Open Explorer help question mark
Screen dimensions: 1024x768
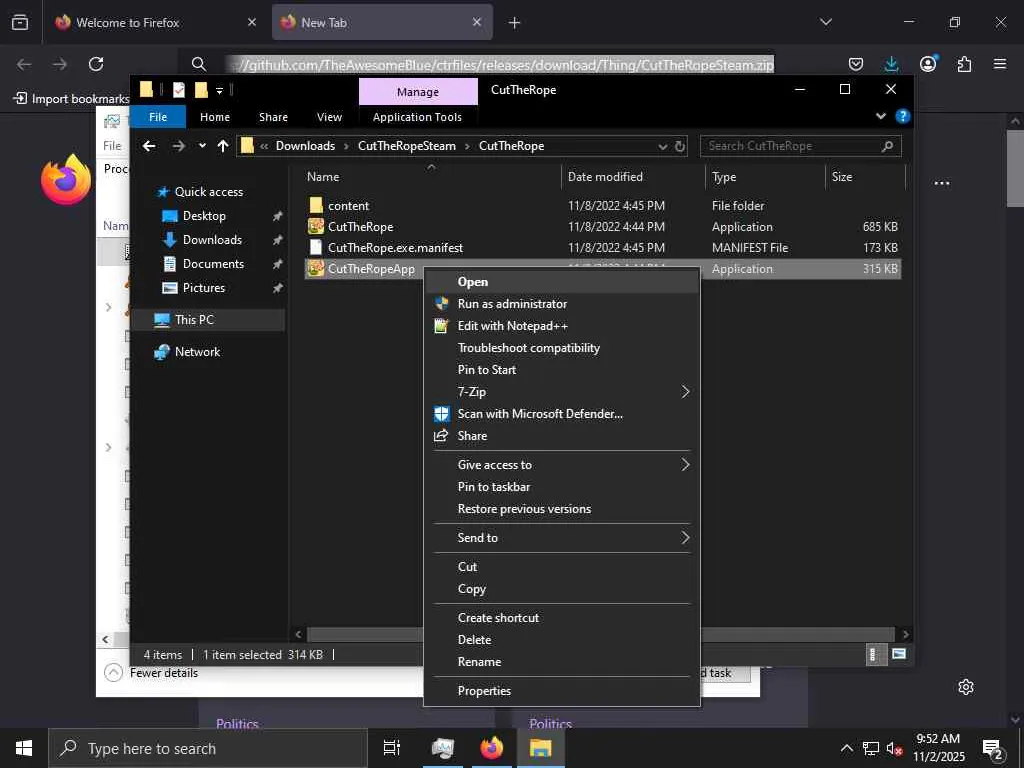903,116
